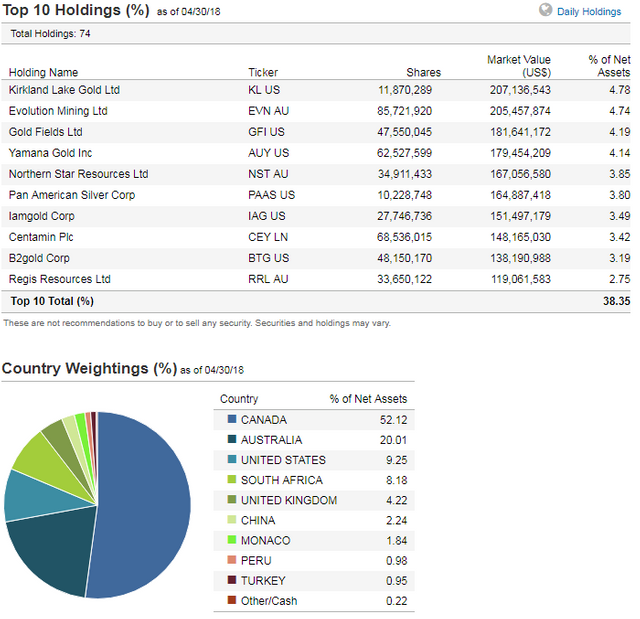Click market value 119,061,583
640x619 pixels.
pyautogui.click(x=520, y=280)
